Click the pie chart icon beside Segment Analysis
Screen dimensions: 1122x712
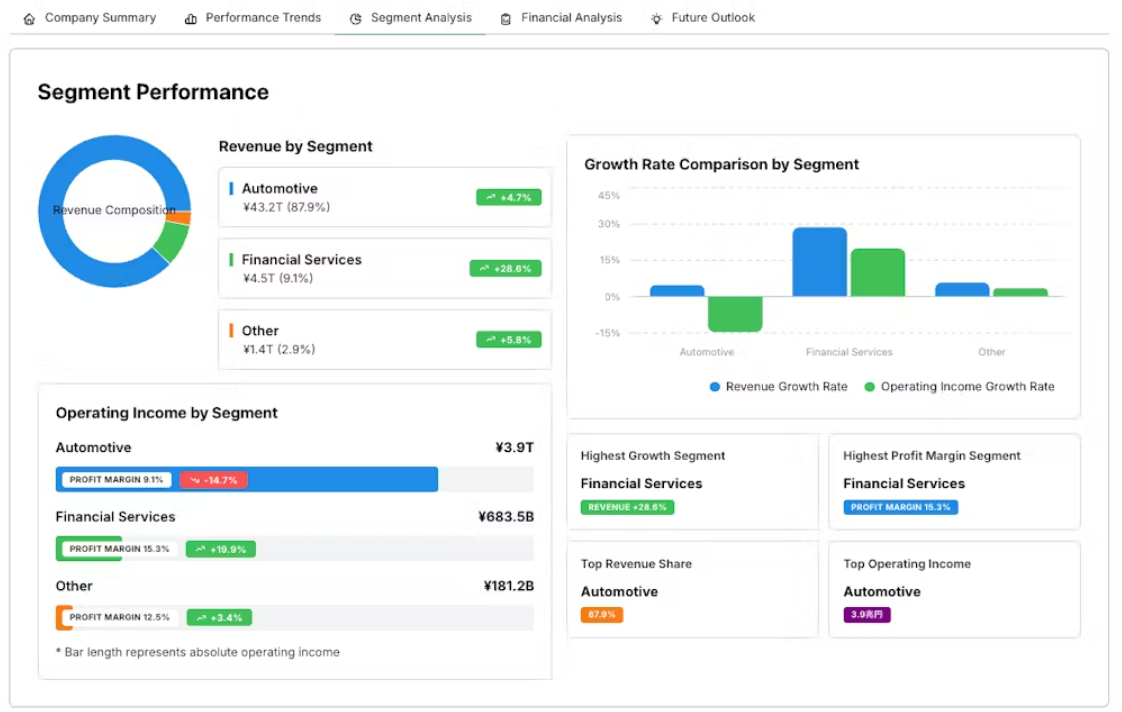[356, 19]
